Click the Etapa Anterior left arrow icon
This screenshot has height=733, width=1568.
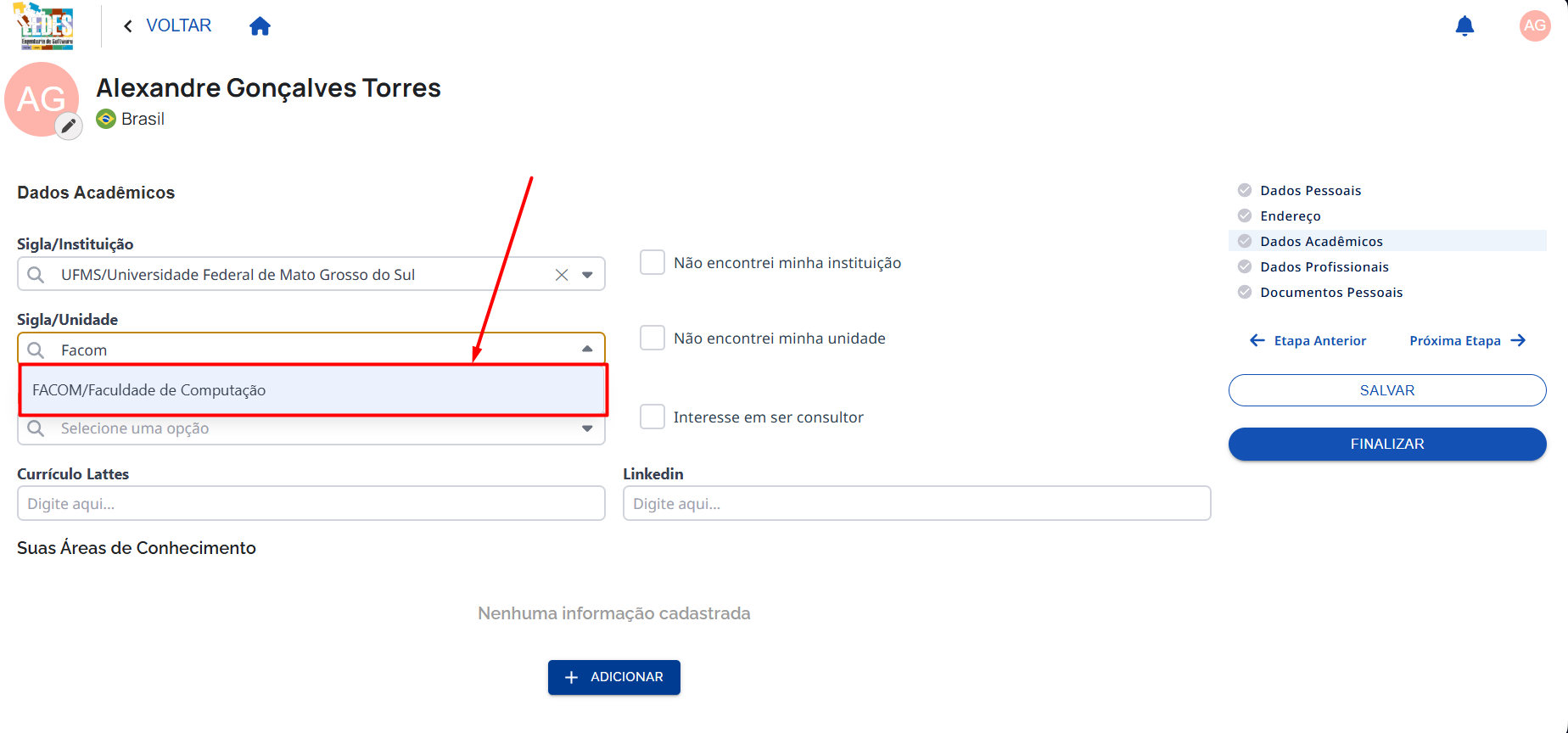1257,340
